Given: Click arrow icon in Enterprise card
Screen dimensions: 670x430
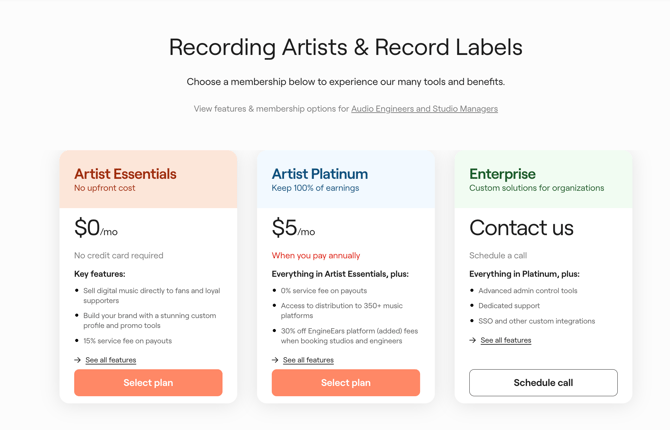Looking at the screenshot, I should 473,341.
